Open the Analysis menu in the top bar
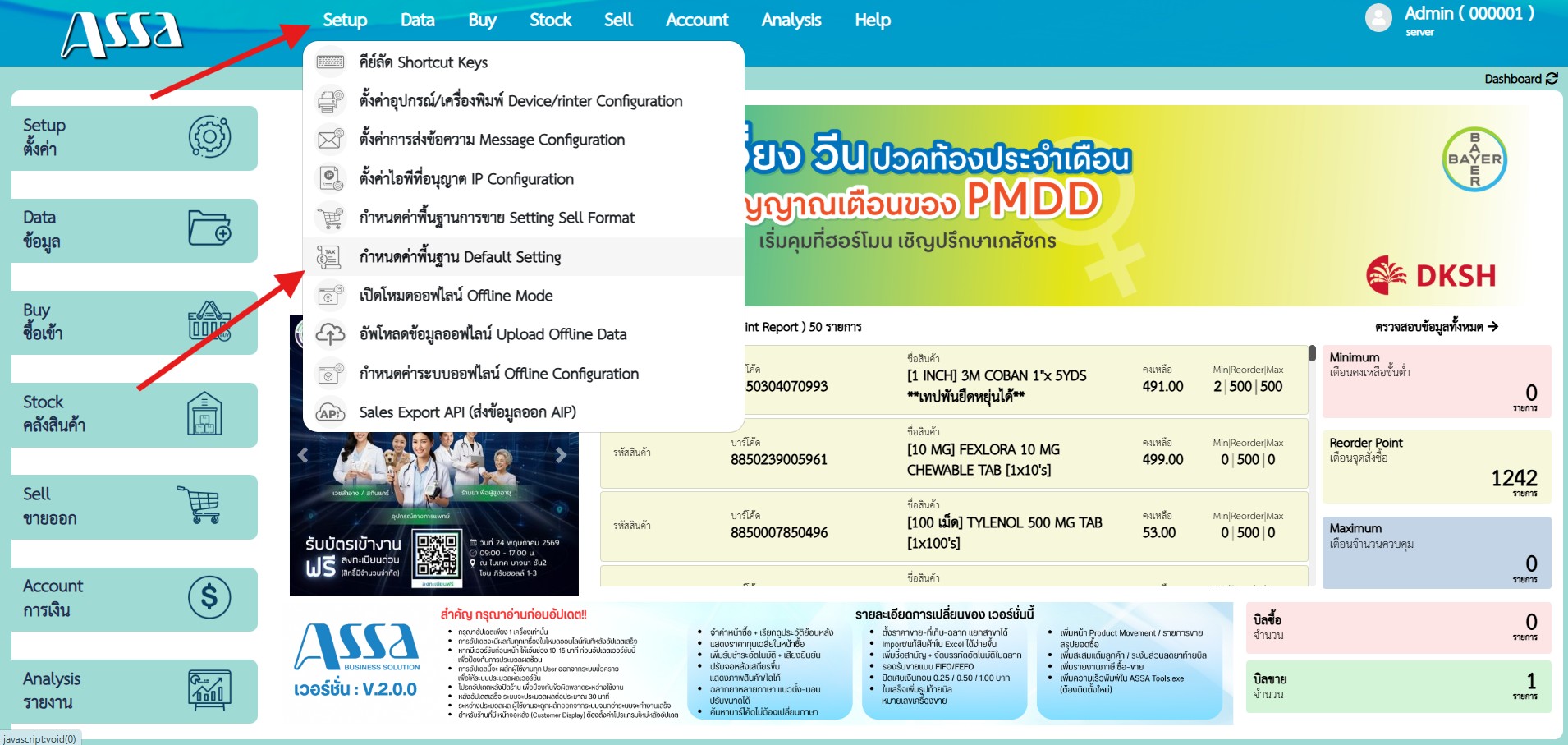The height and width of the screenshot is (745, 1568). click(x=791, y=21)
